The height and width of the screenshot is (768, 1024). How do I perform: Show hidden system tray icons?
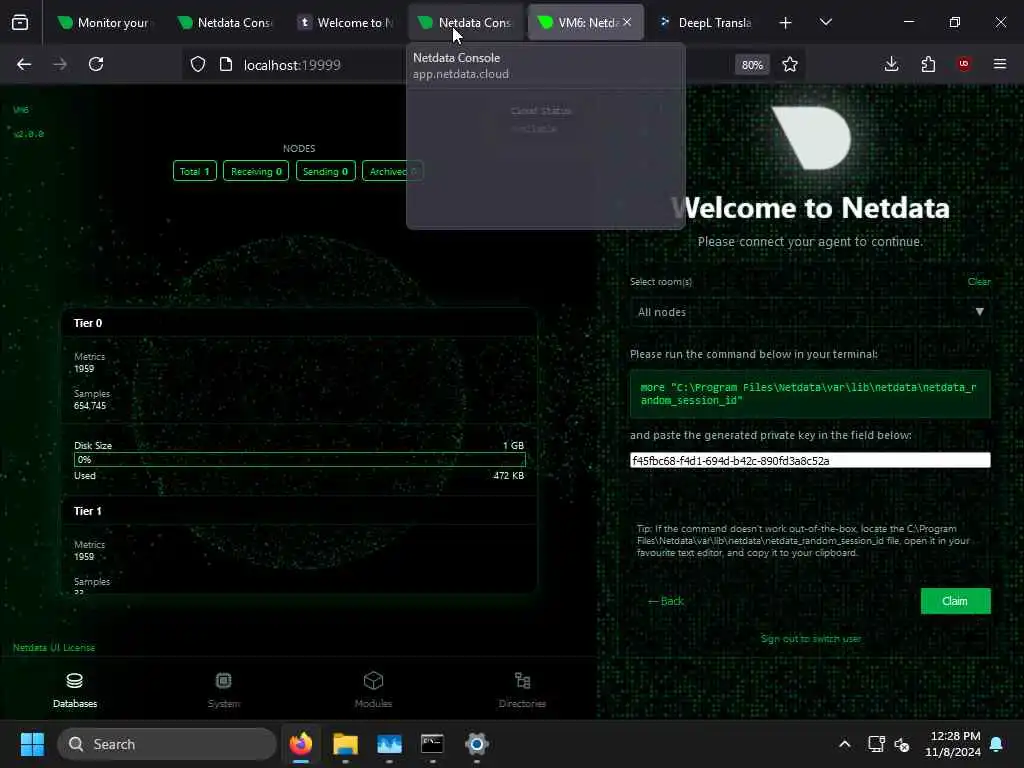pyautogui.click(x=844, y=744)
